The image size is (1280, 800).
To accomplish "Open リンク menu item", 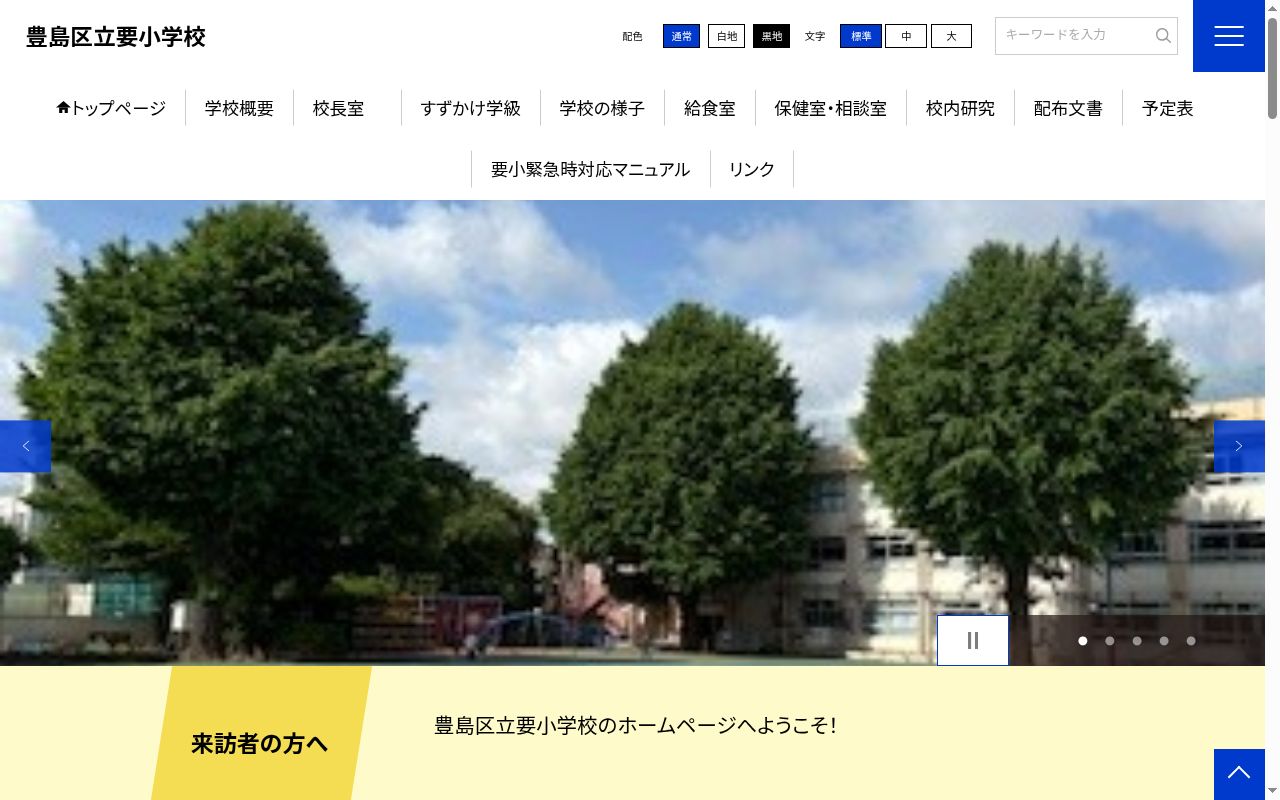I will [752, 169].
